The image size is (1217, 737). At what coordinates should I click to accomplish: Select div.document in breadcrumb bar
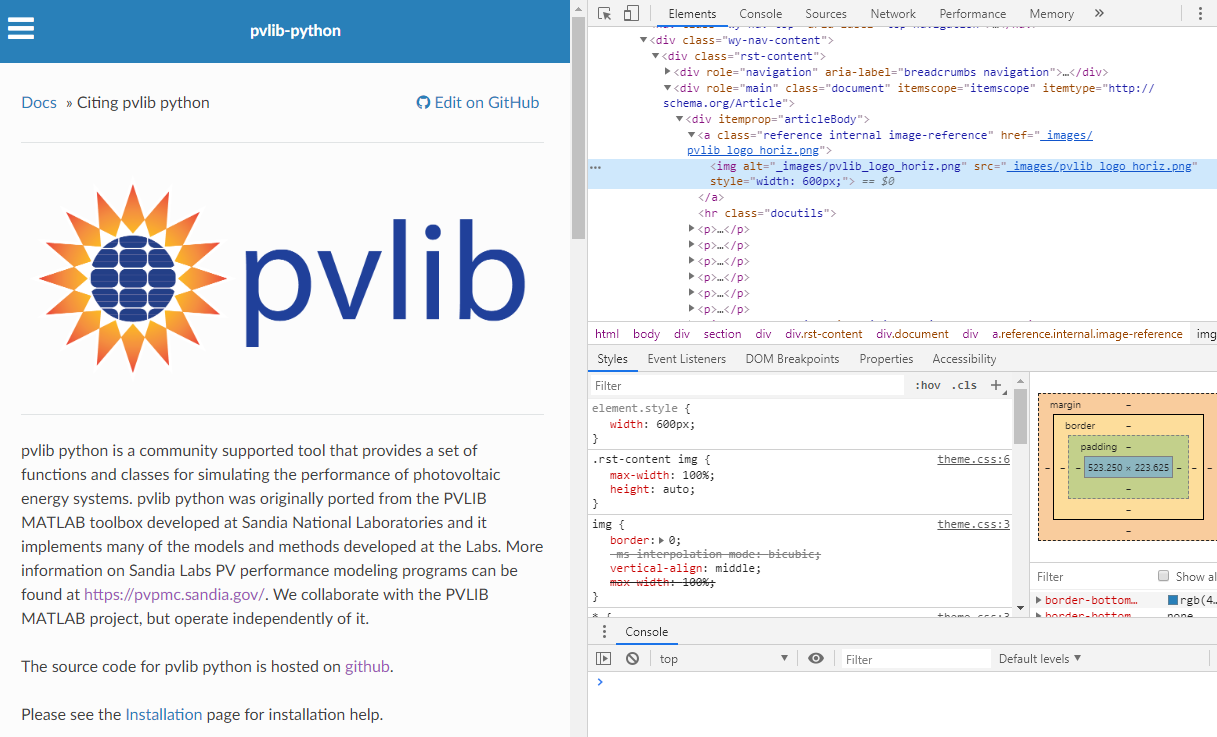(x=912, y=334)
